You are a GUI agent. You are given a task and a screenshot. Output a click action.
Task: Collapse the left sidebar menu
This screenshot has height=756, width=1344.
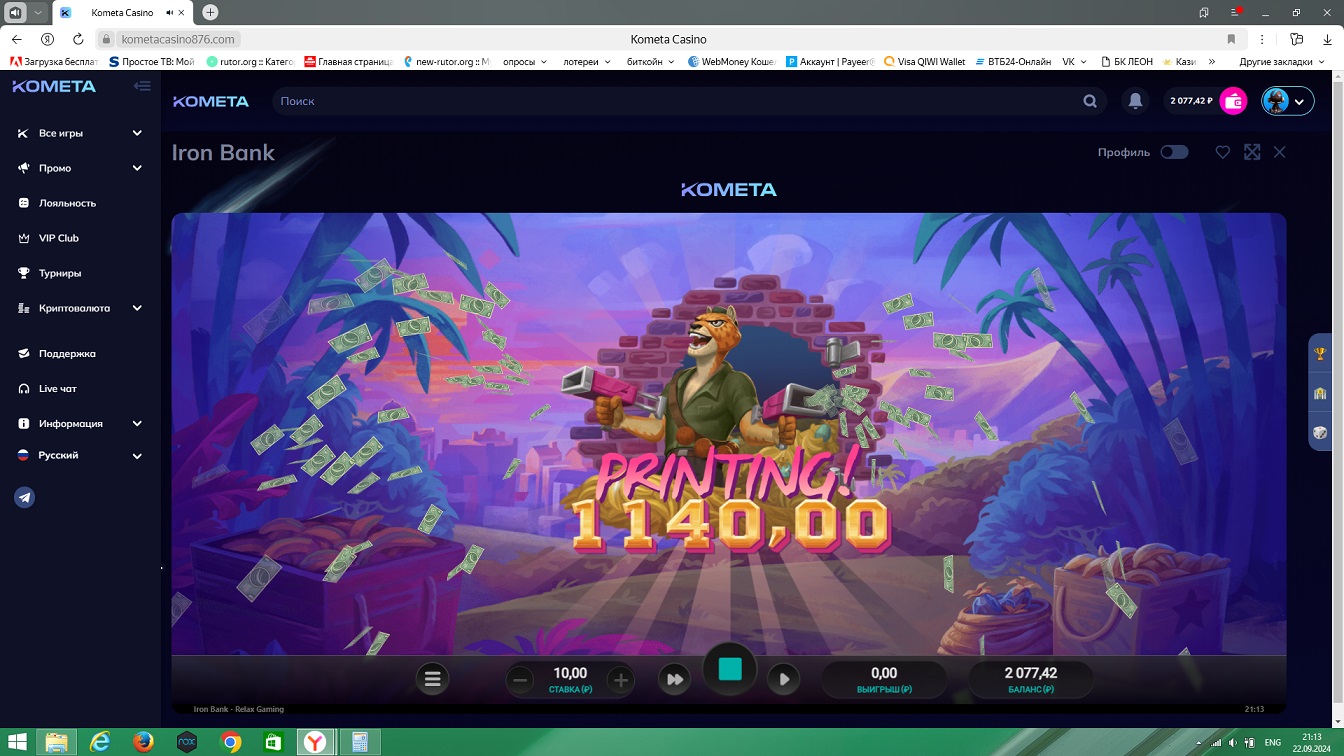(x=142, y=86)
